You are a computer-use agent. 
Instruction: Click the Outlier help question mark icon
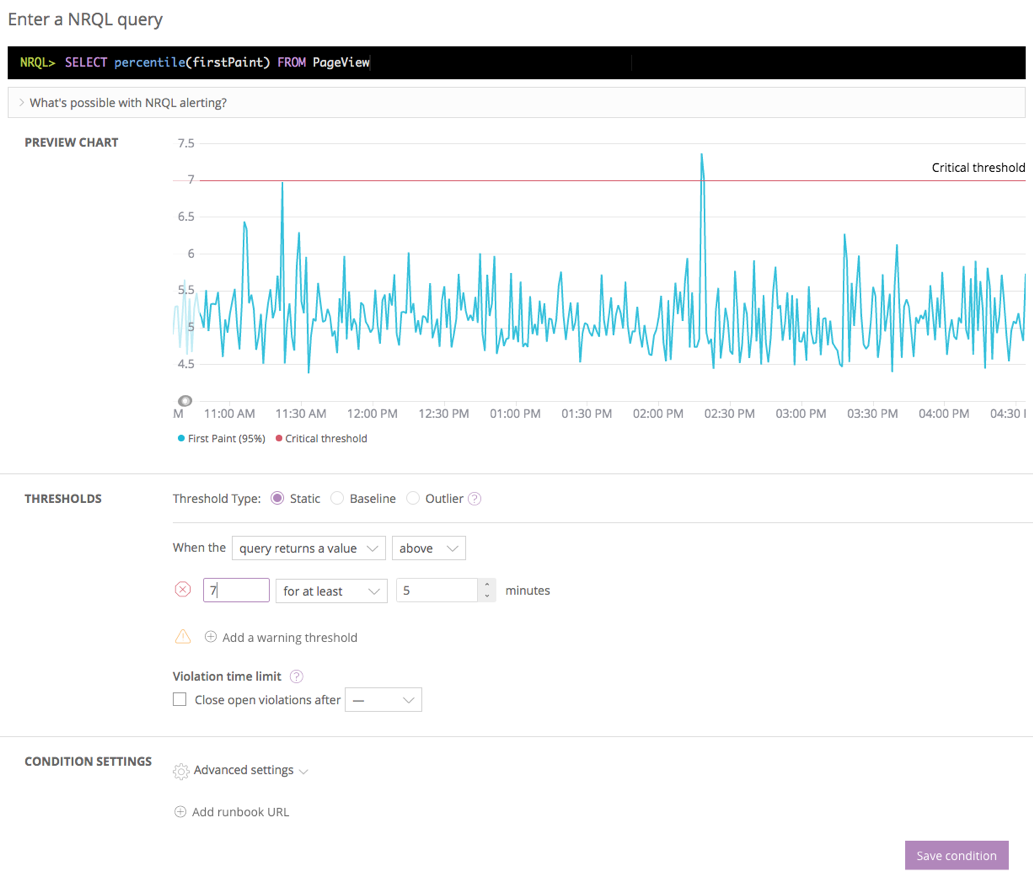(x=474, y=499)
